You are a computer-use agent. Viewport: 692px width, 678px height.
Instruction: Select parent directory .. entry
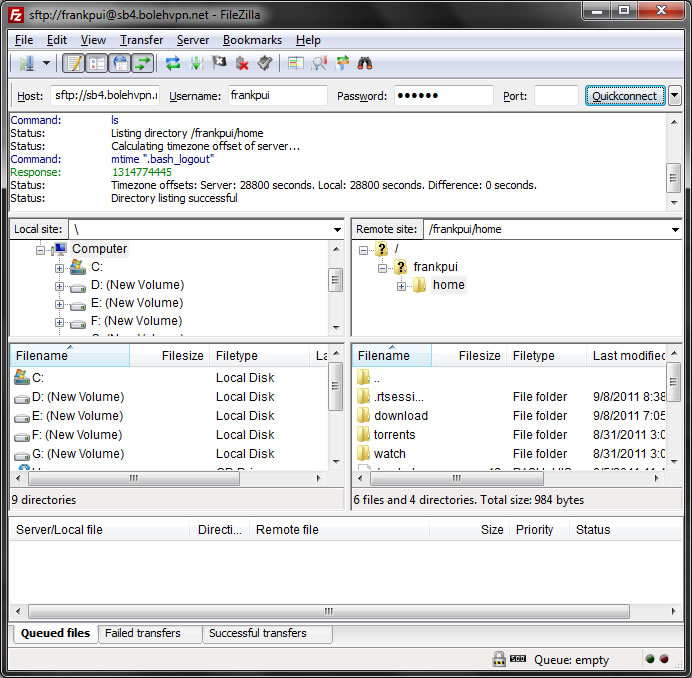pyautogui.click(x=376, y=378)
